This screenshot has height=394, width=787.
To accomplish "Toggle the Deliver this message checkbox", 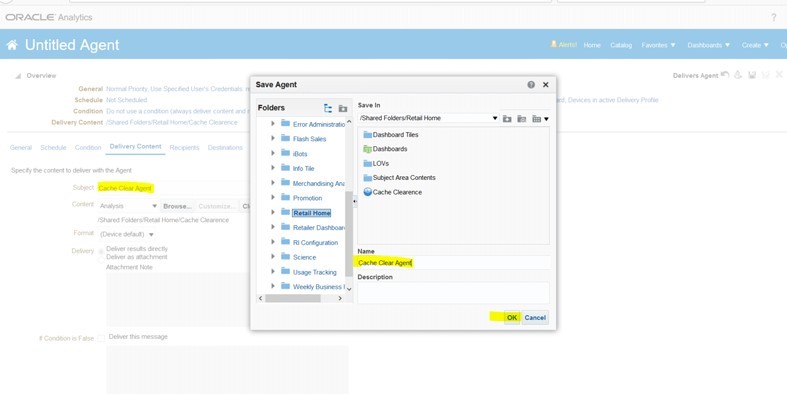I will [101, 338].
